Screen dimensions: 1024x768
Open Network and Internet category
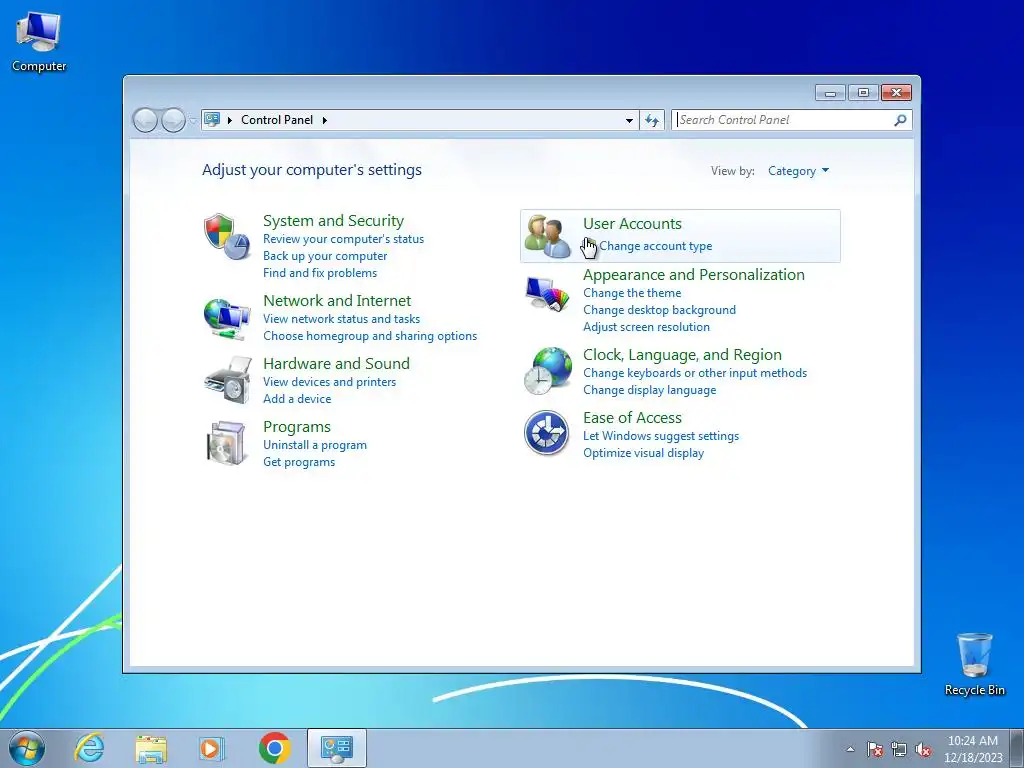coord(337,300)
